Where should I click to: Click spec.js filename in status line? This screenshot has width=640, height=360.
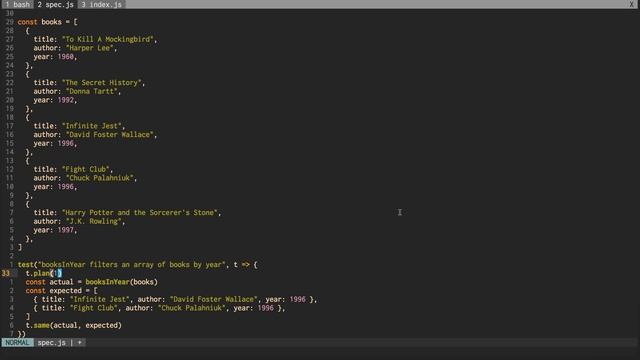[x=51, y=342]
